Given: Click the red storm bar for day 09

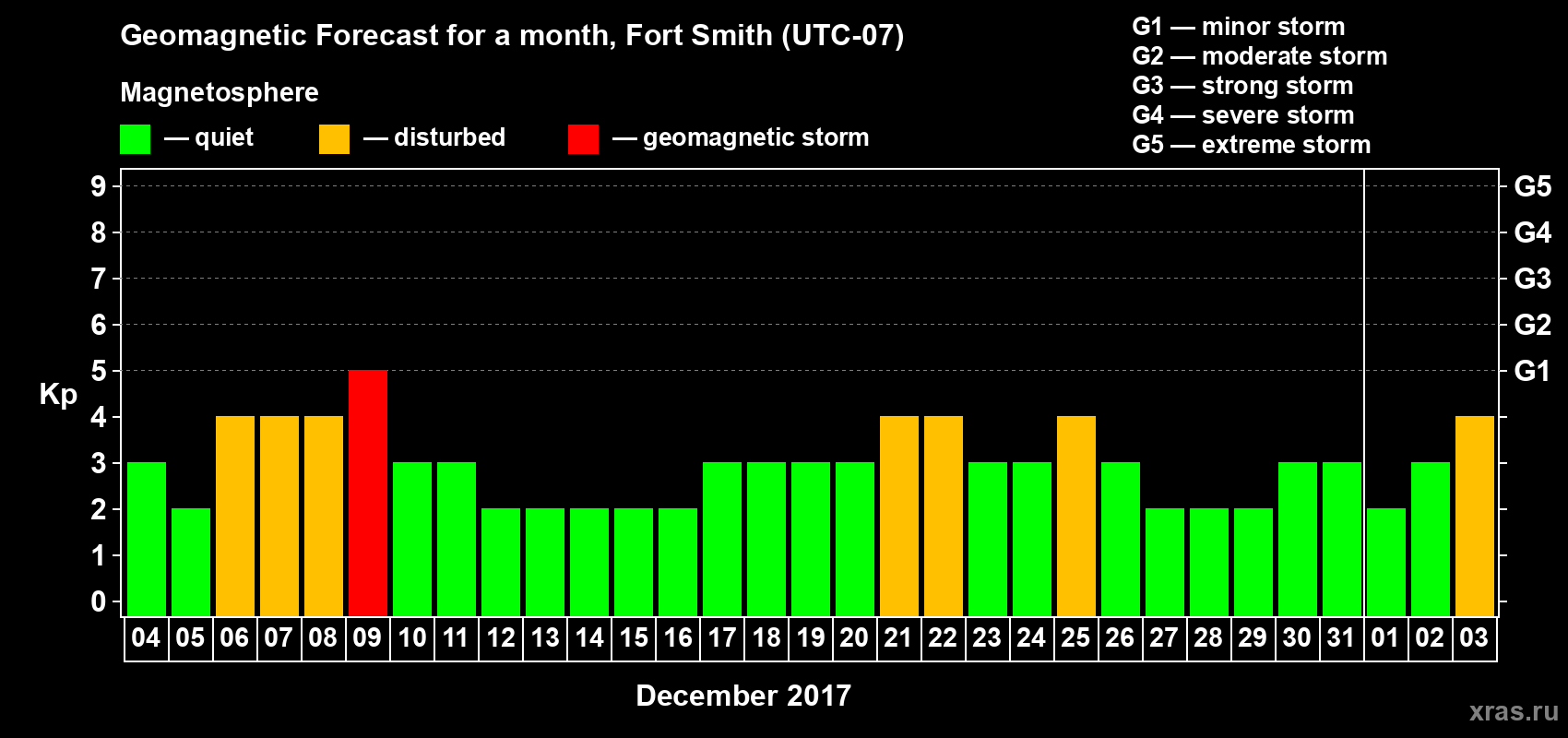Looking at the screenshot, I should (368, 493).
